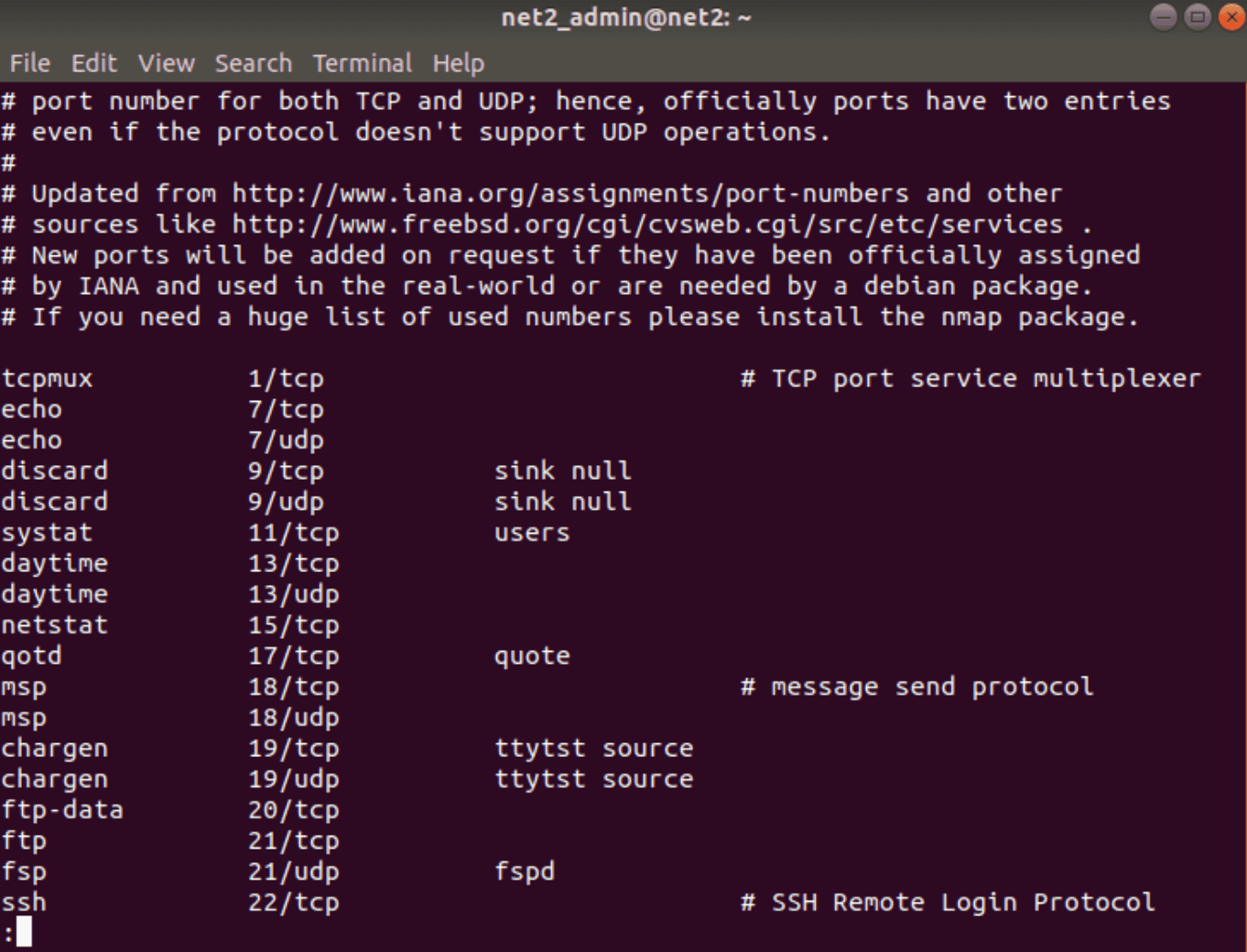
Task: Open the Help menu
Action: (459, 63)
